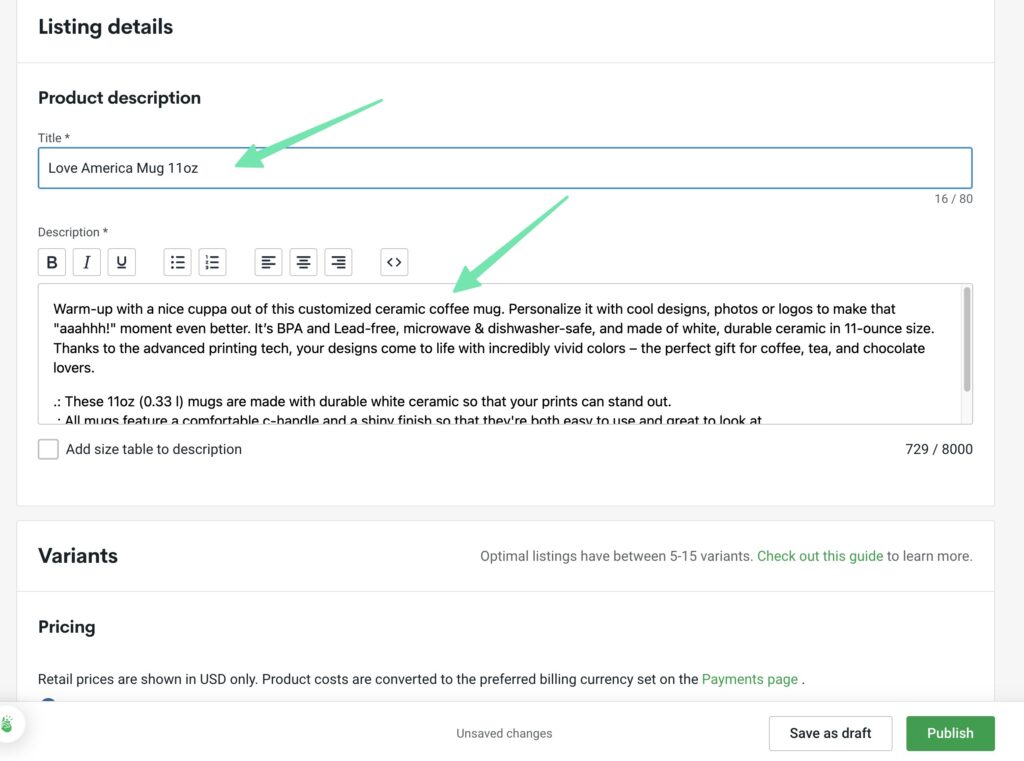Align description text to the left

click(x=269, y=262)
